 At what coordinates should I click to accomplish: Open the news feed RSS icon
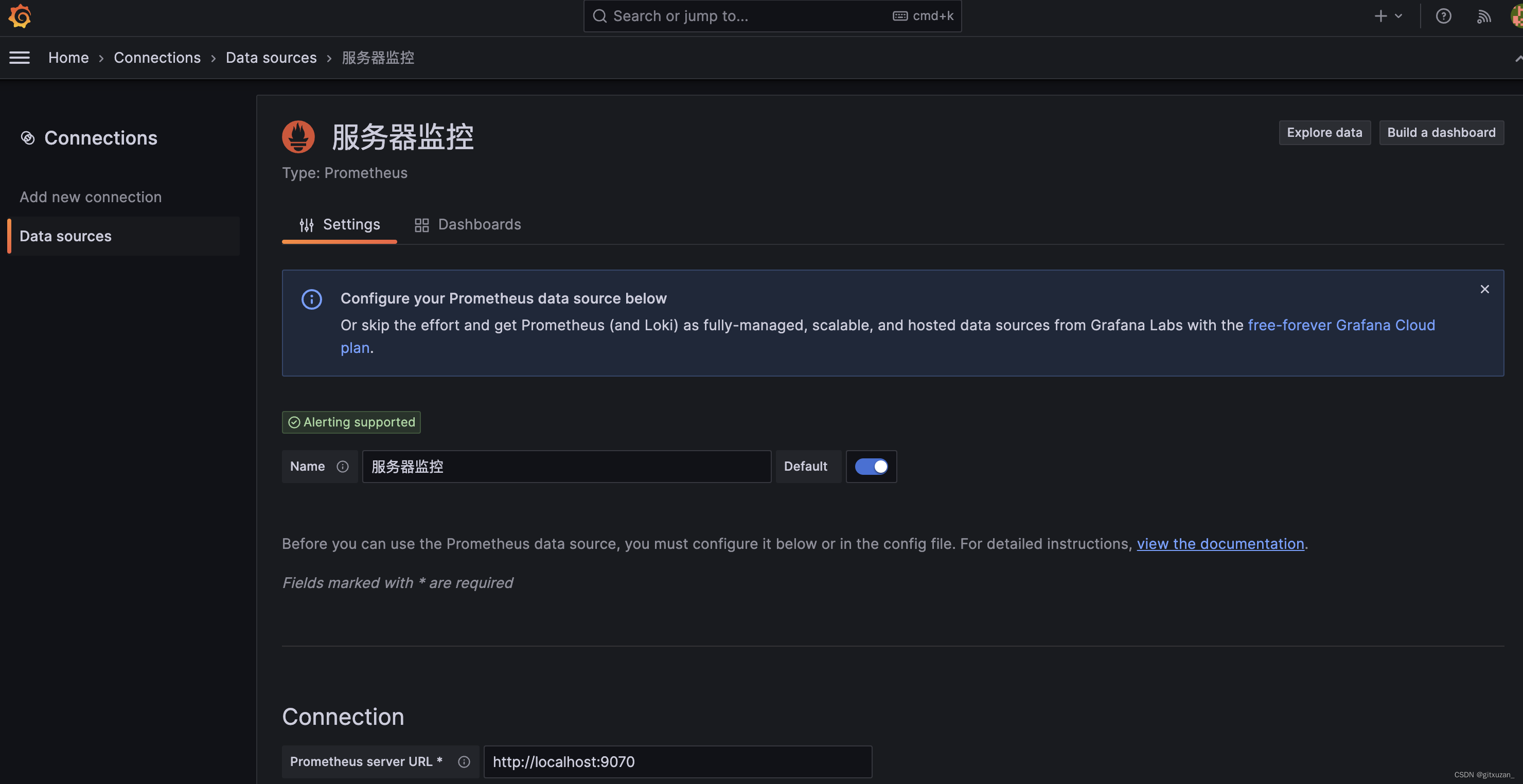click(1483, 16)
